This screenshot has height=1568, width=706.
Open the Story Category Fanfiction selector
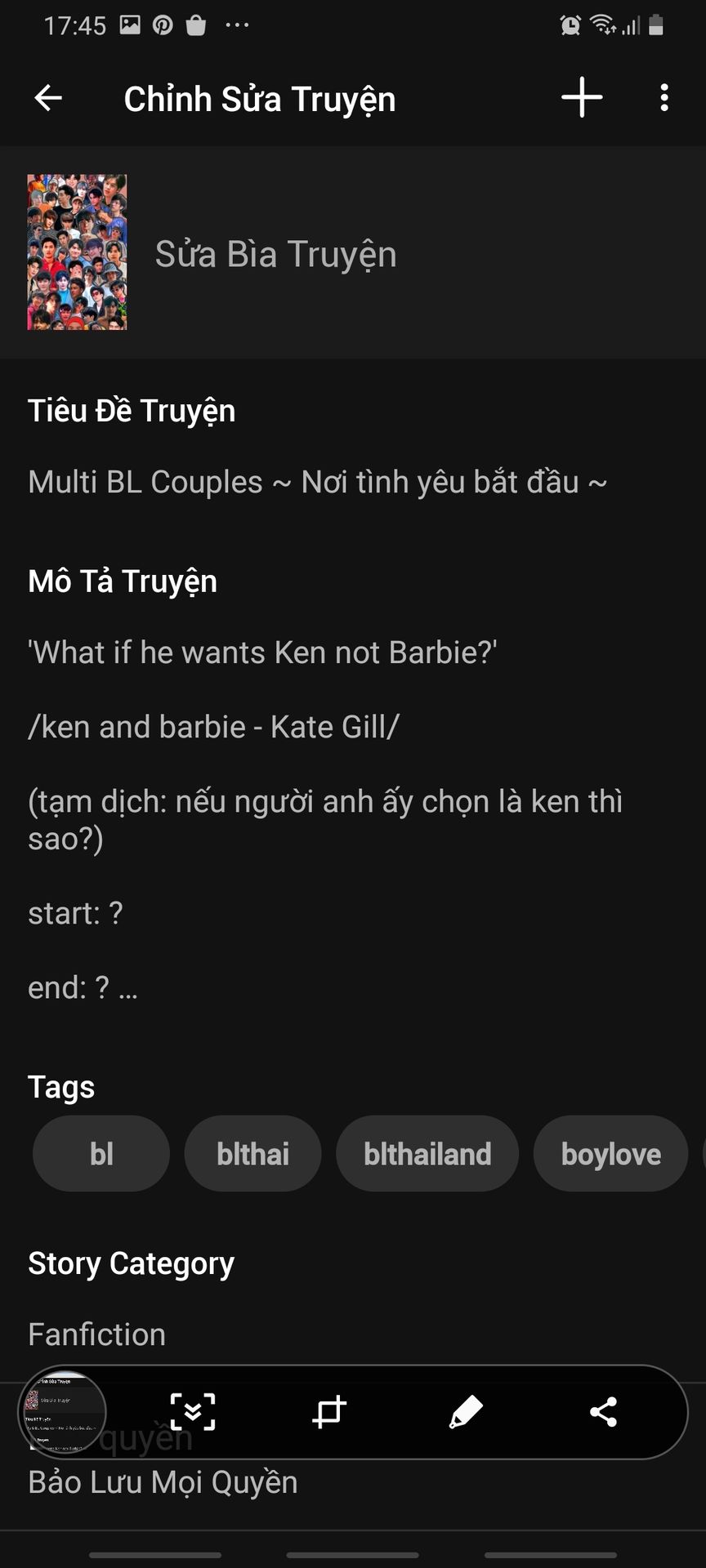(97, 1334)
